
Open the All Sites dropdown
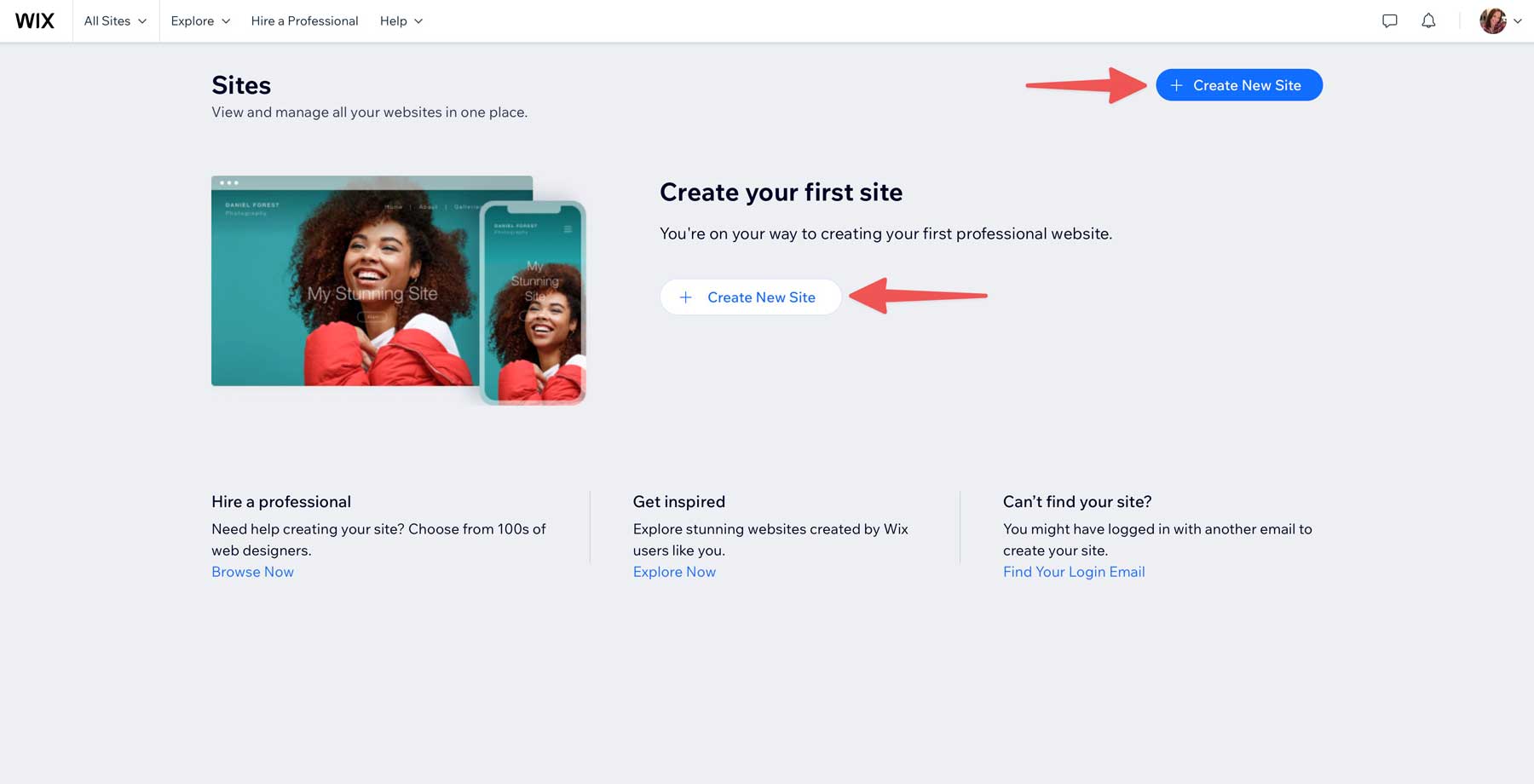point(115,20)
